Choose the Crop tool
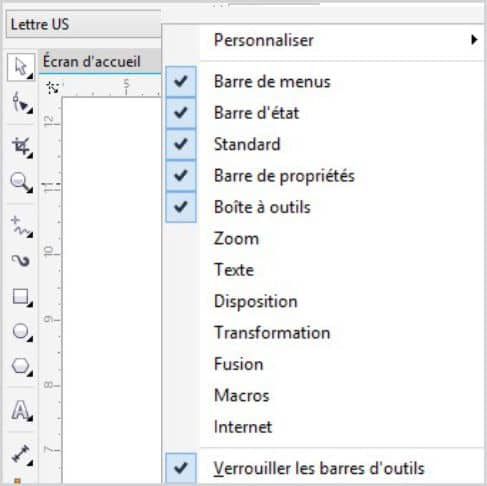 tap(21, 147)
